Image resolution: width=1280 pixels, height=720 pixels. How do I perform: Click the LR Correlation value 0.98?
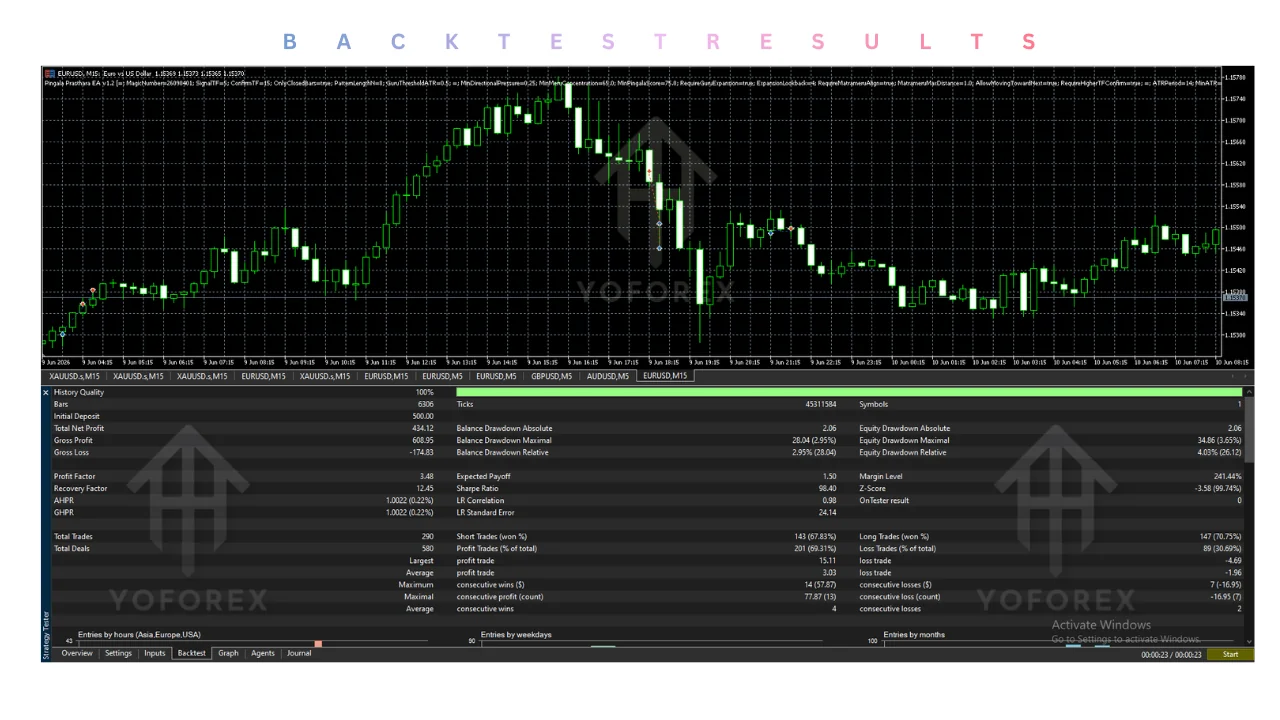point(829,501)
